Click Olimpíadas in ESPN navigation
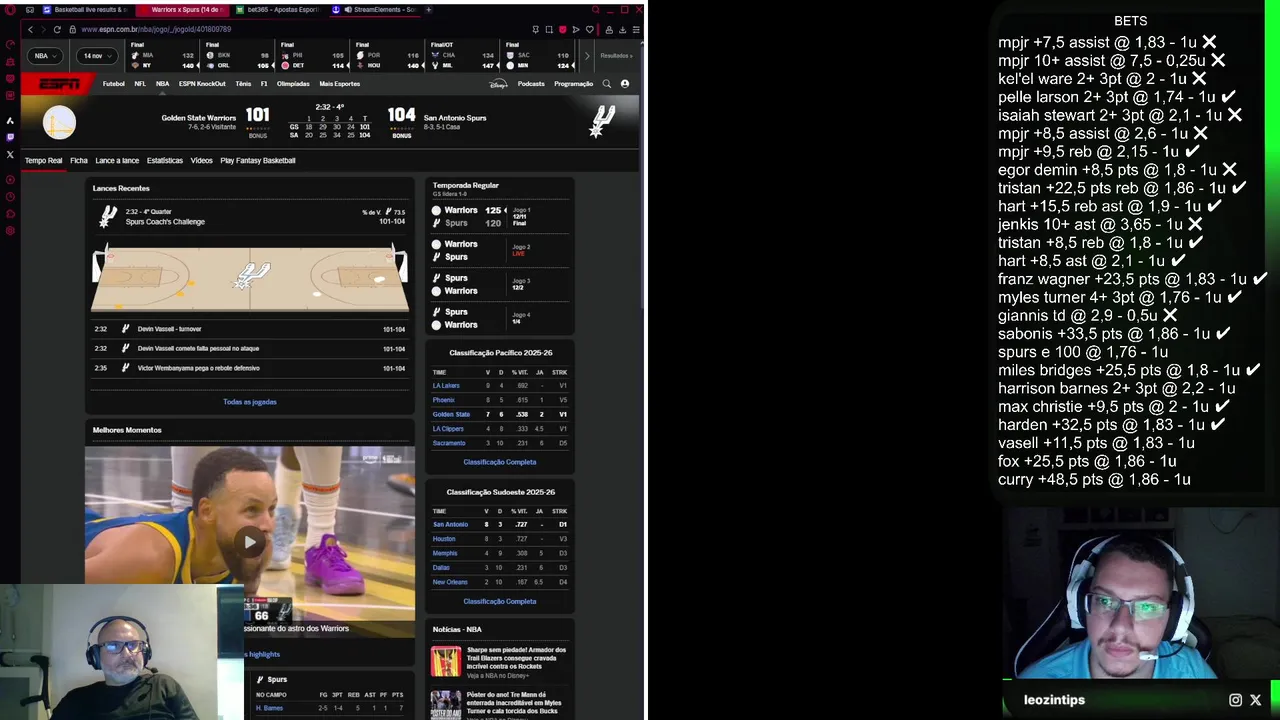Screen dimensions: 1280x720 (x=293, y=84)
